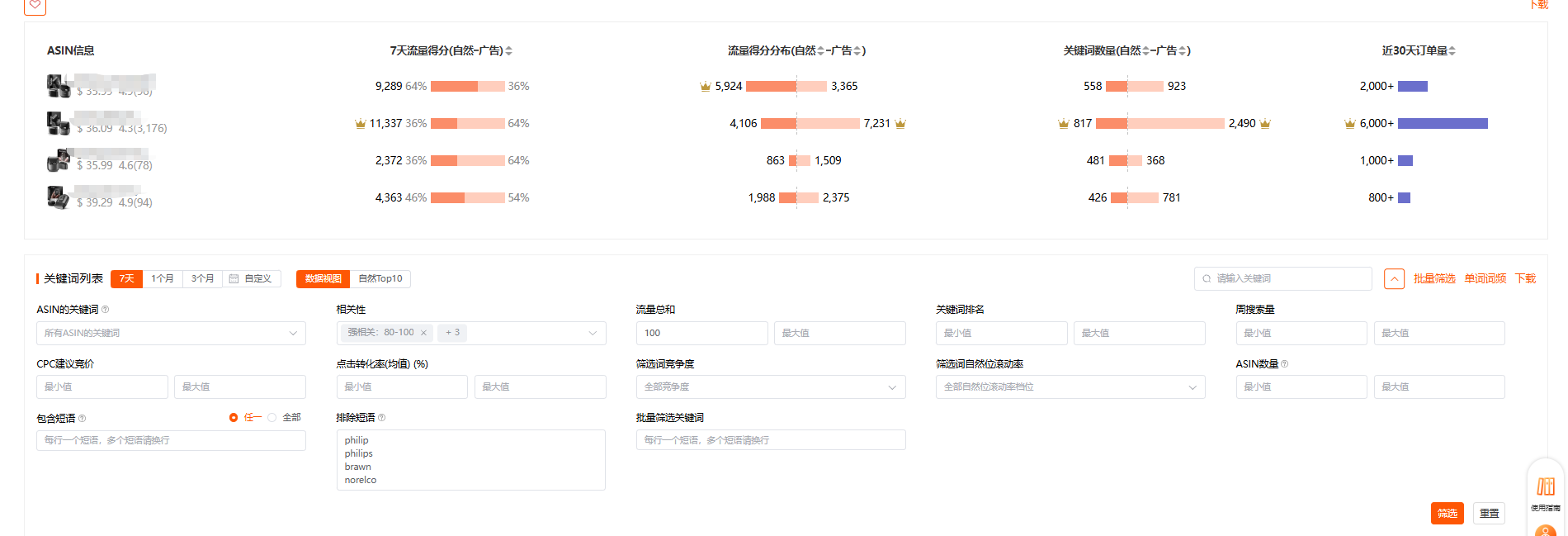Screen dimensions: 1568x536
Task: Open the 所有ASIN的关键词 dropdown
Action: point(171,333)
